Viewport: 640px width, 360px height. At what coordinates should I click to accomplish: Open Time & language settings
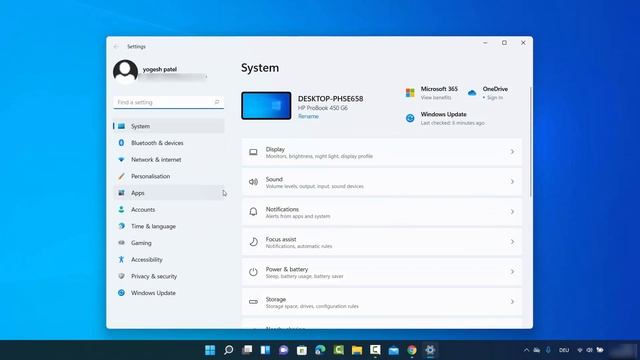tap(169, 226)
